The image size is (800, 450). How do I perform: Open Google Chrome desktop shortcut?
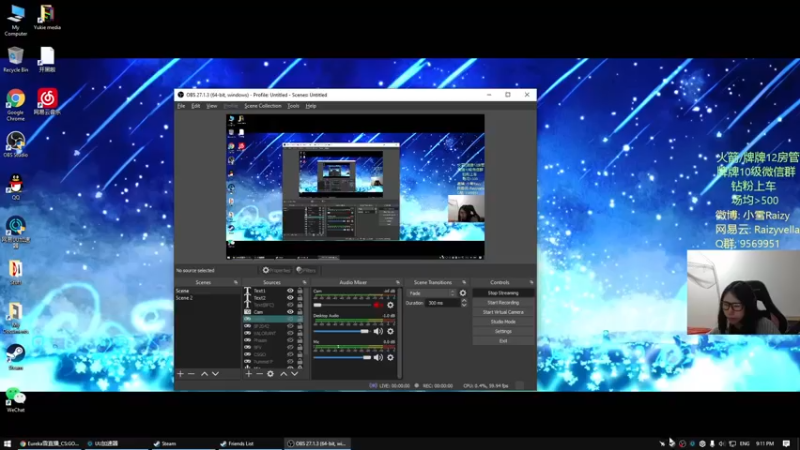(x=15, y=104)
